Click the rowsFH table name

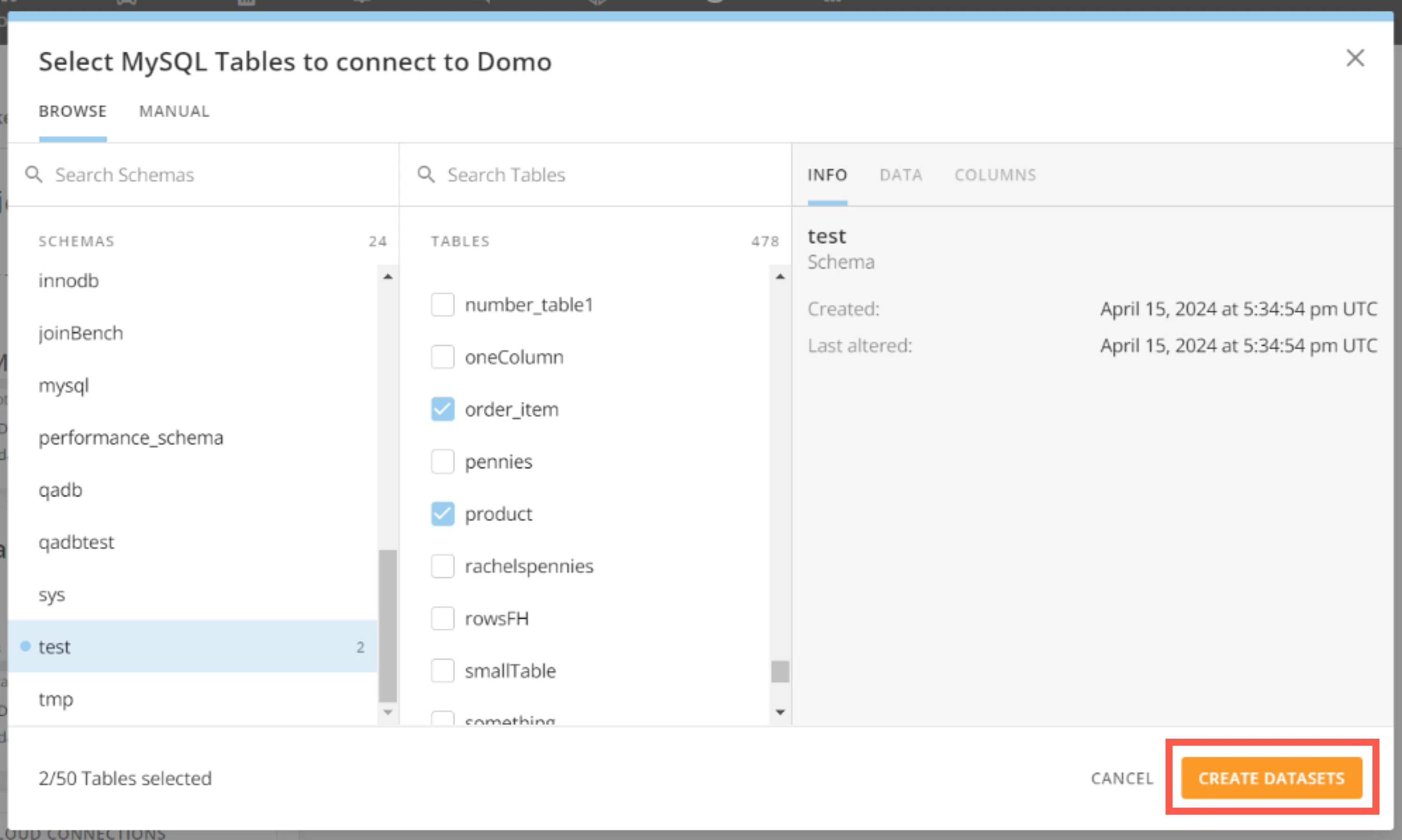tap(496, 618)
